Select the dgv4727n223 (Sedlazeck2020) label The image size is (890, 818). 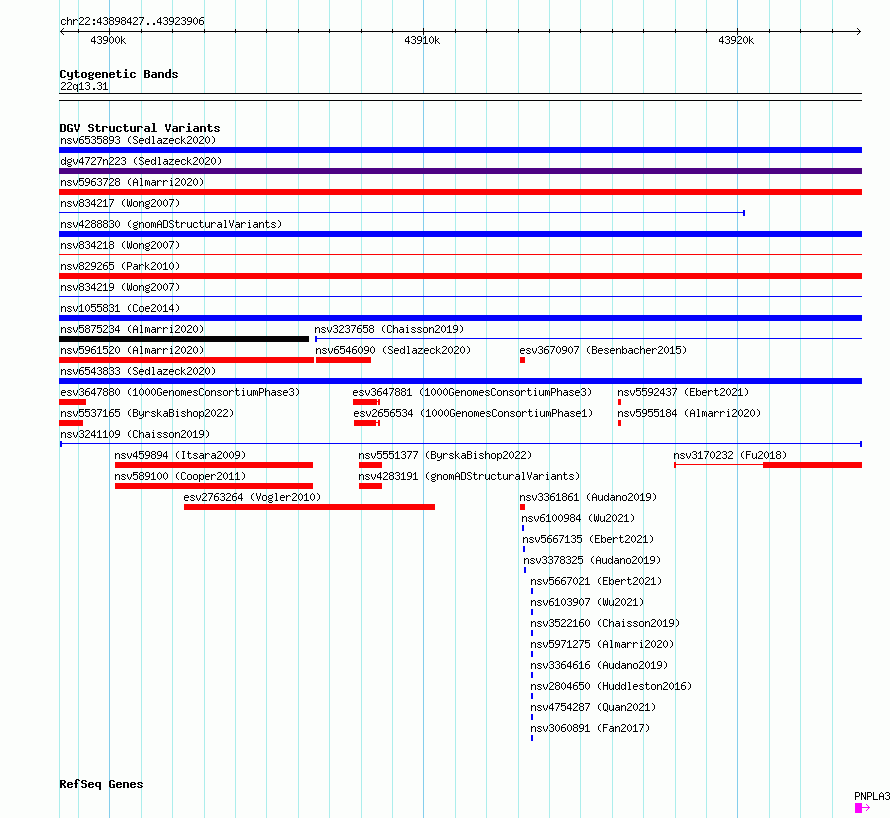[141, 161]
